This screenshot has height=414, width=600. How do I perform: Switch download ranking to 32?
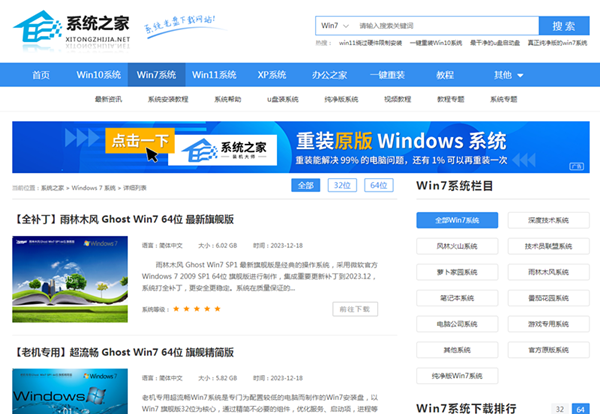[560, 409]
